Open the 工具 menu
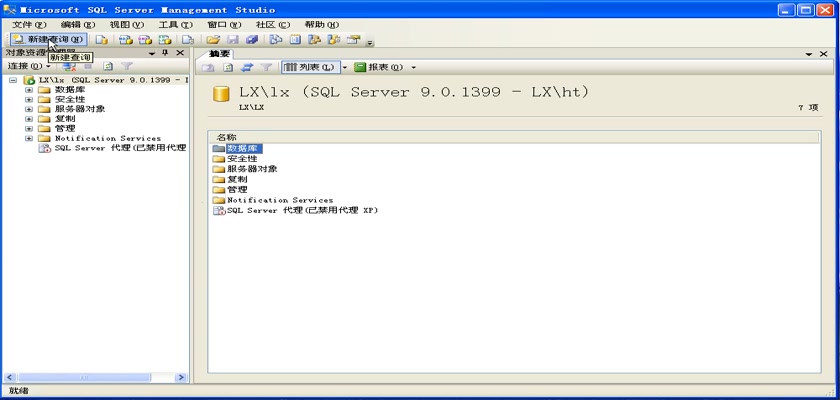Screen dimensions: 840x400 pos(175,25)
